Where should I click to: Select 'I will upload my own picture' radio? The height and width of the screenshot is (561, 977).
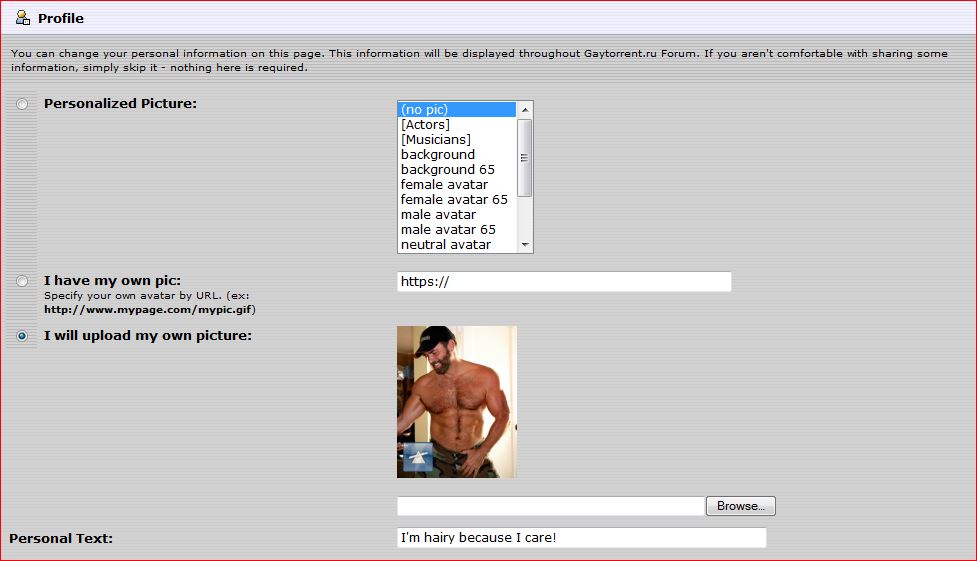point(22,336)
